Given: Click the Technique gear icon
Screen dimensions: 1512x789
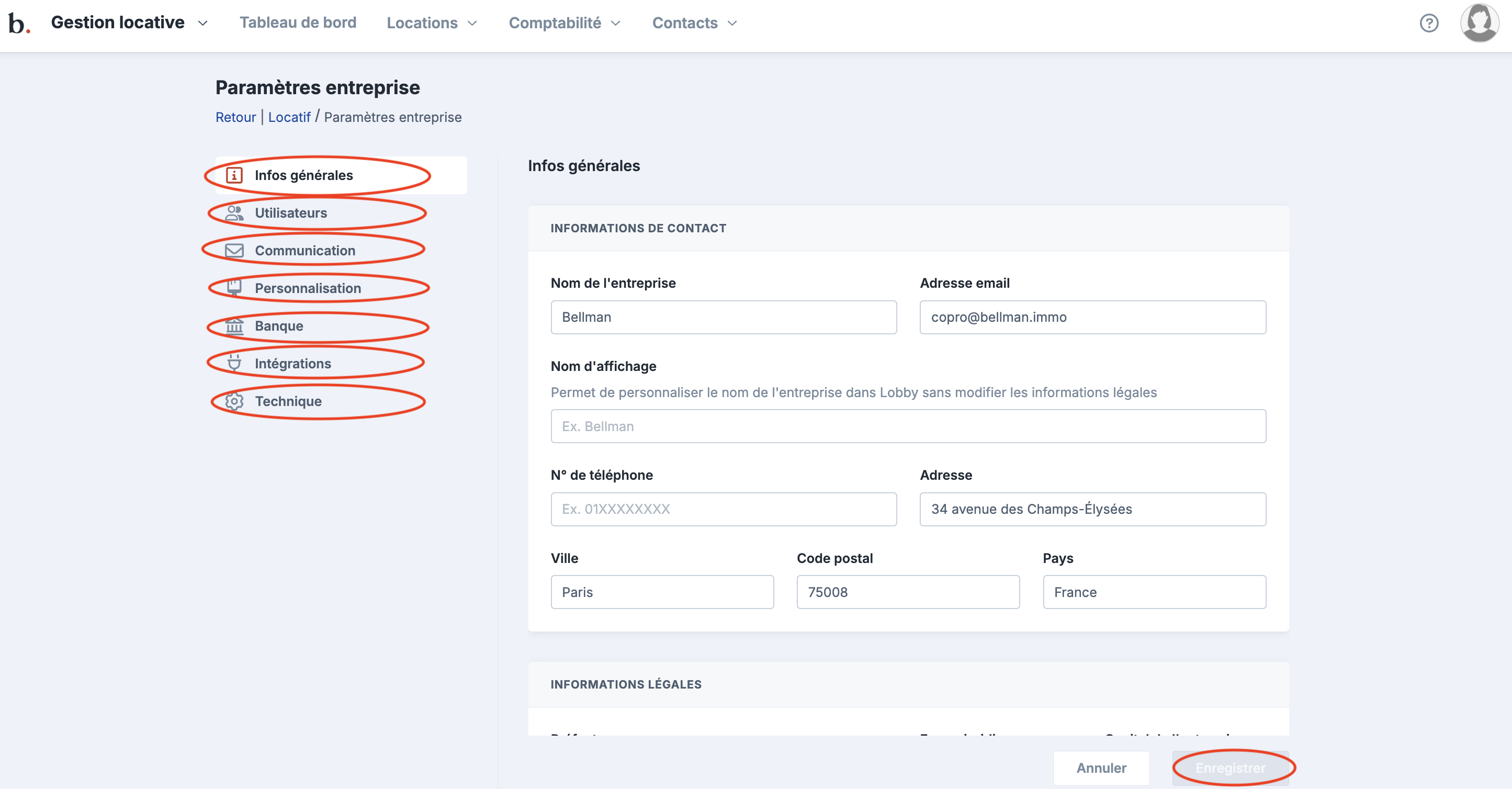Looking at the screenshot, I should (234, 401).
